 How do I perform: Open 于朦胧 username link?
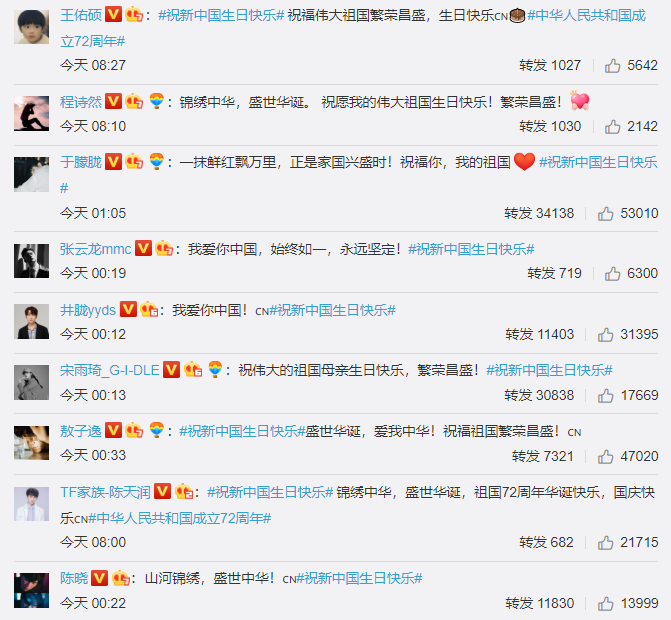point(80,162)
